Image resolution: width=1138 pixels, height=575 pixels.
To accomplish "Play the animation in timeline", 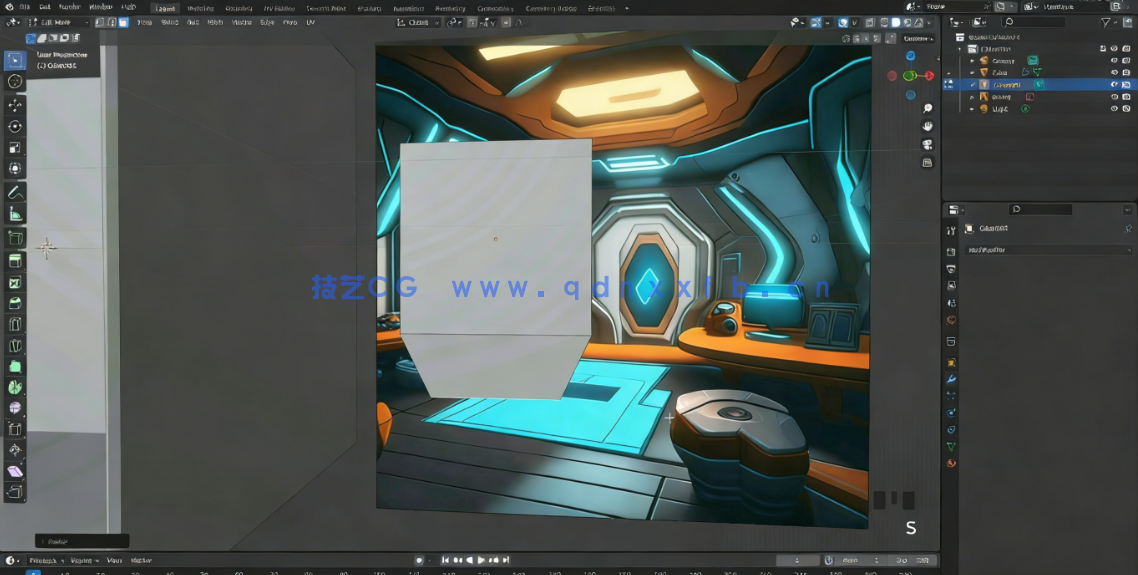I will point(481,560).
